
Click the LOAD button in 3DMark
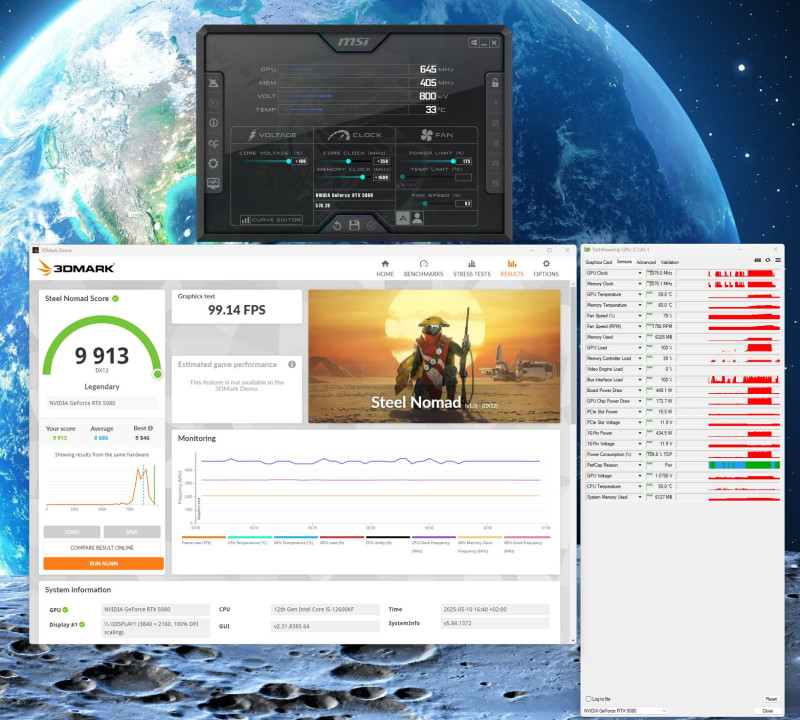coord(72,532)
